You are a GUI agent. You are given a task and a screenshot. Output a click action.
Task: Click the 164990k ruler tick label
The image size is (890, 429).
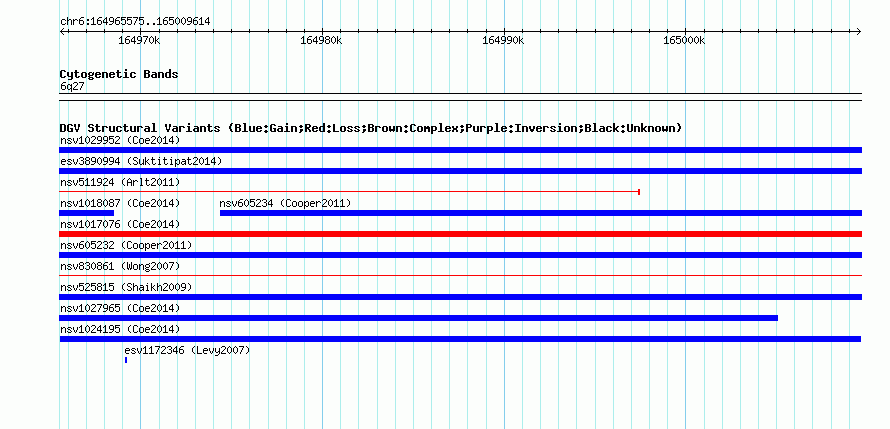[503, 40]
